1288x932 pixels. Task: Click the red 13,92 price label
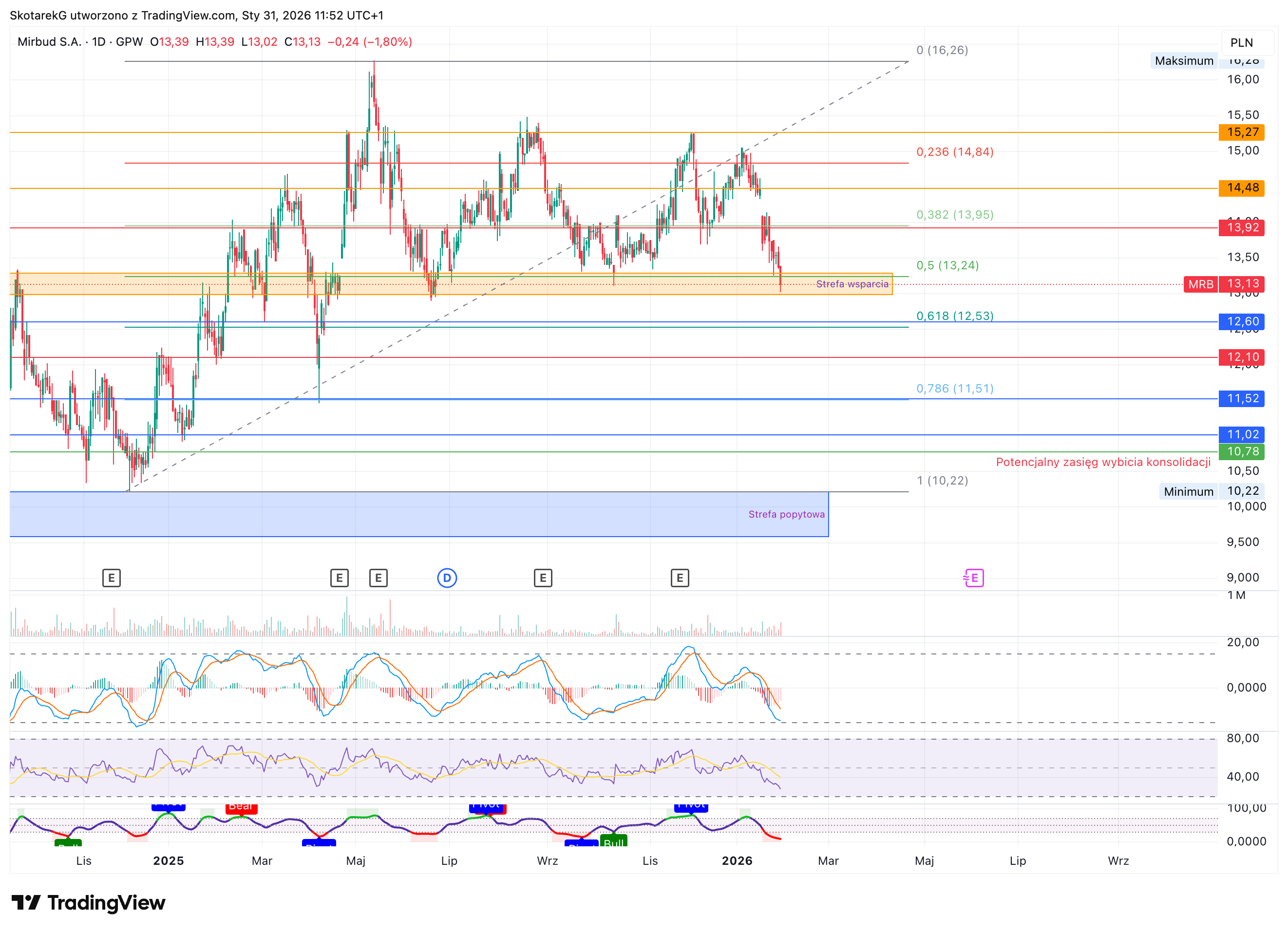click(x=1241, y=227)
